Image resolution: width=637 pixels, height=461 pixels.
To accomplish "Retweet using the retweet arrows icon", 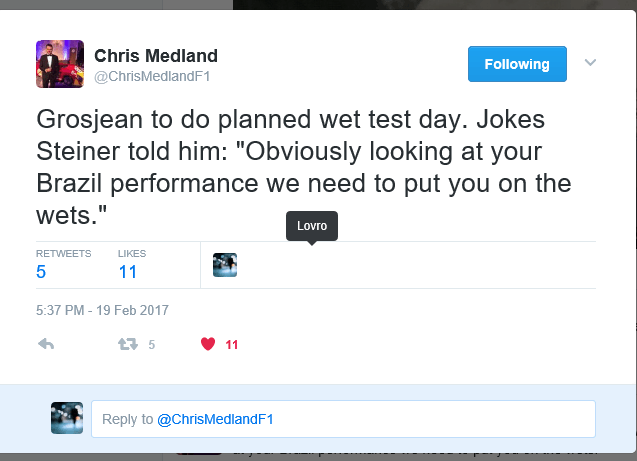I will (127, 344).
